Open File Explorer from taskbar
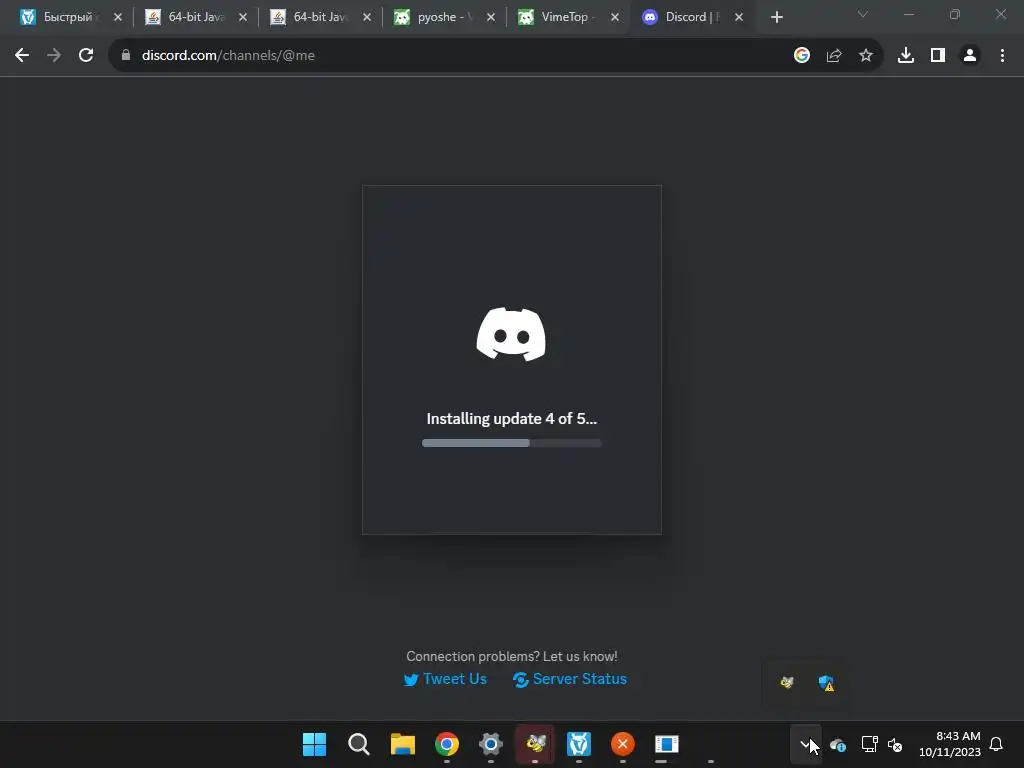 pos(402,744)
